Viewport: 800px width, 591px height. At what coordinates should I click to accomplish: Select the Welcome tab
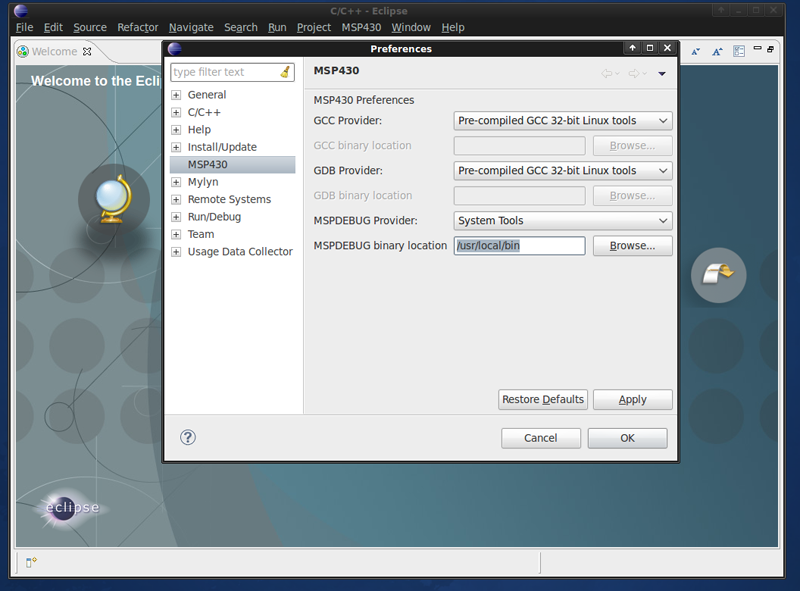pyautogui.click(x=54, y=52)
